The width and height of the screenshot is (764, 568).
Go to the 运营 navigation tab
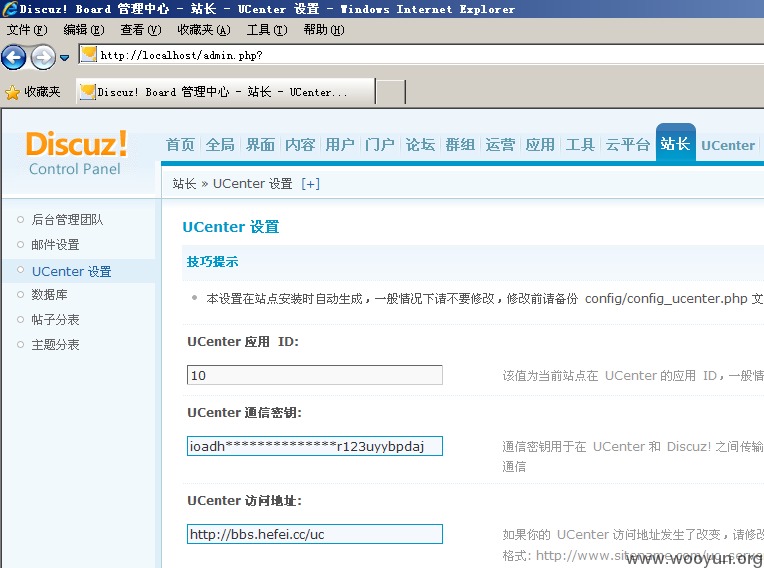(500, 145)
